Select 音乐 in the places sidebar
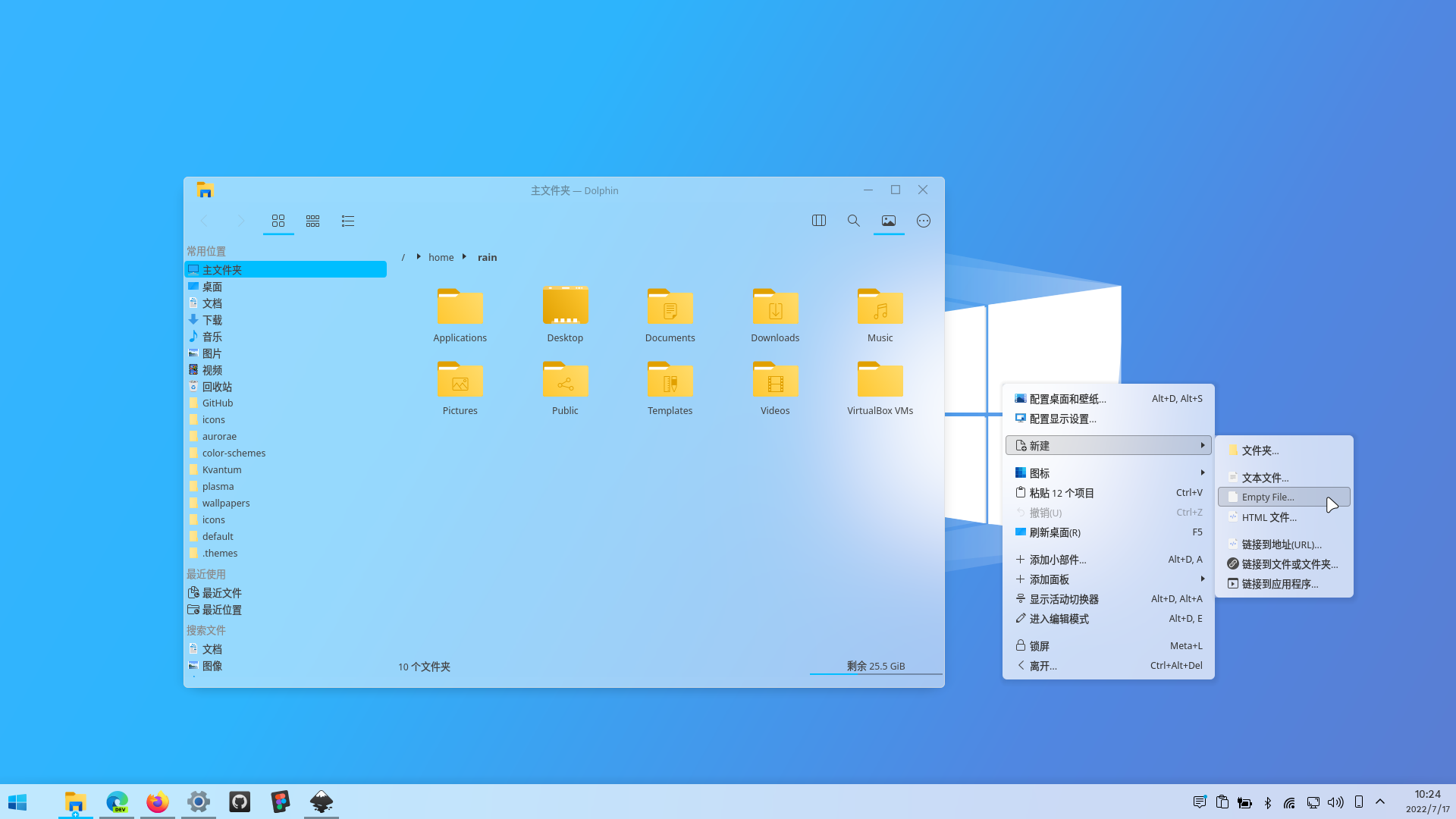This screenshot has width=1456, height=819. 285,337
